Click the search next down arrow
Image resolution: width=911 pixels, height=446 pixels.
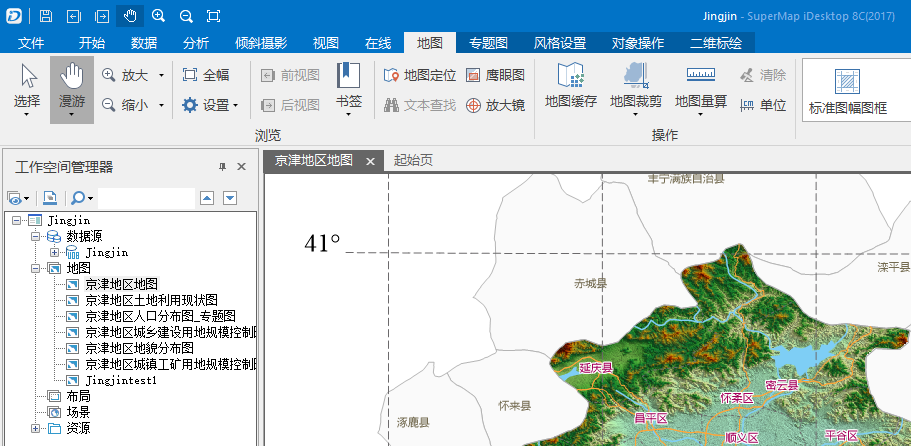click(x=230, y=198)
